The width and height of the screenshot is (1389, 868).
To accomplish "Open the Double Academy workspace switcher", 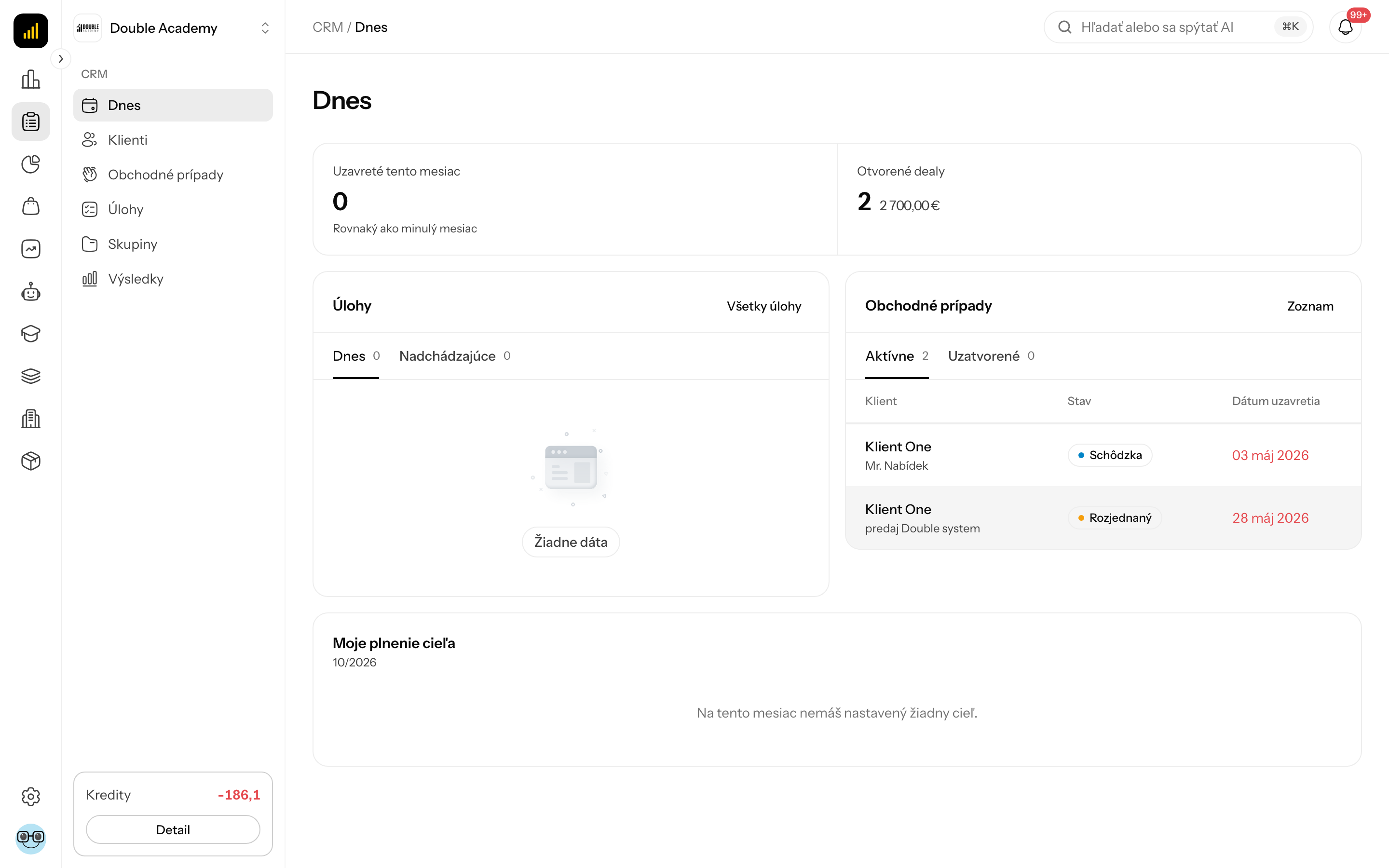I will 173,28.
